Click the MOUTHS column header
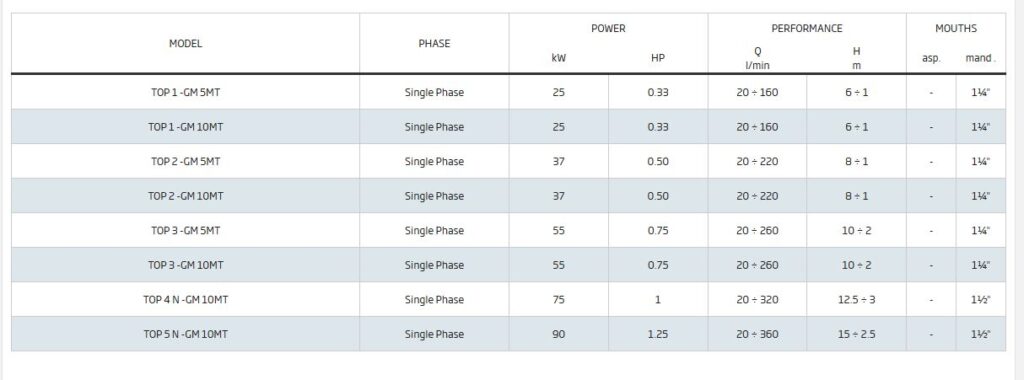The height and width of the screenshot is (380, 1024). (955, 29)
